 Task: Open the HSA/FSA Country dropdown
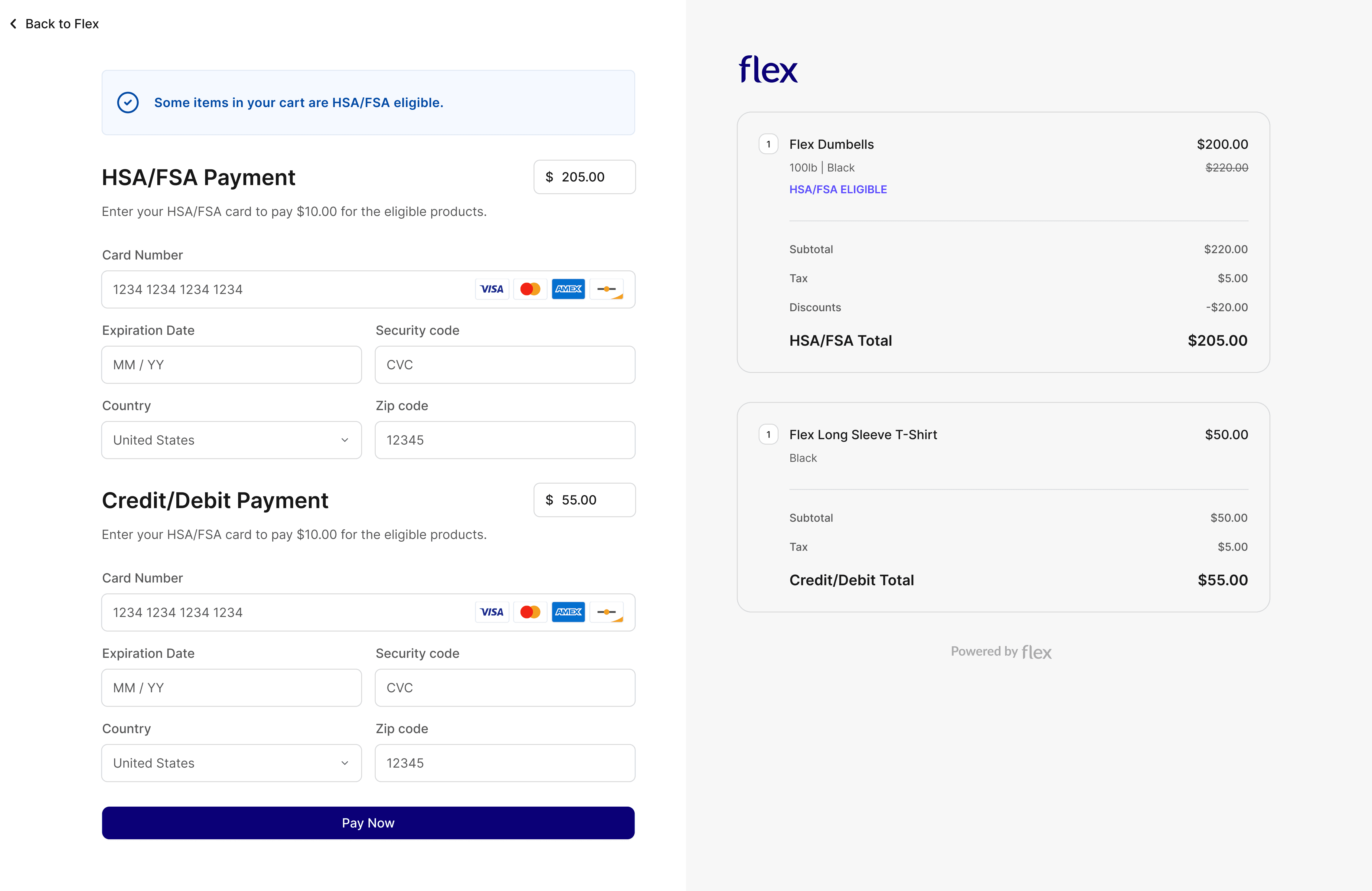pos(231,440)
